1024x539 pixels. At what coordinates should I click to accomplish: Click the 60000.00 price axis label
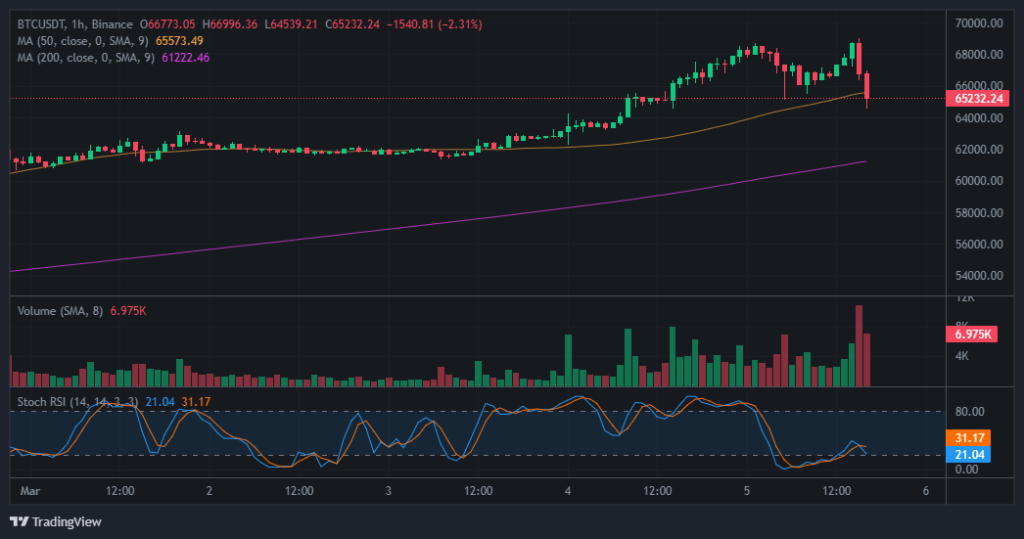coord(979,180)
